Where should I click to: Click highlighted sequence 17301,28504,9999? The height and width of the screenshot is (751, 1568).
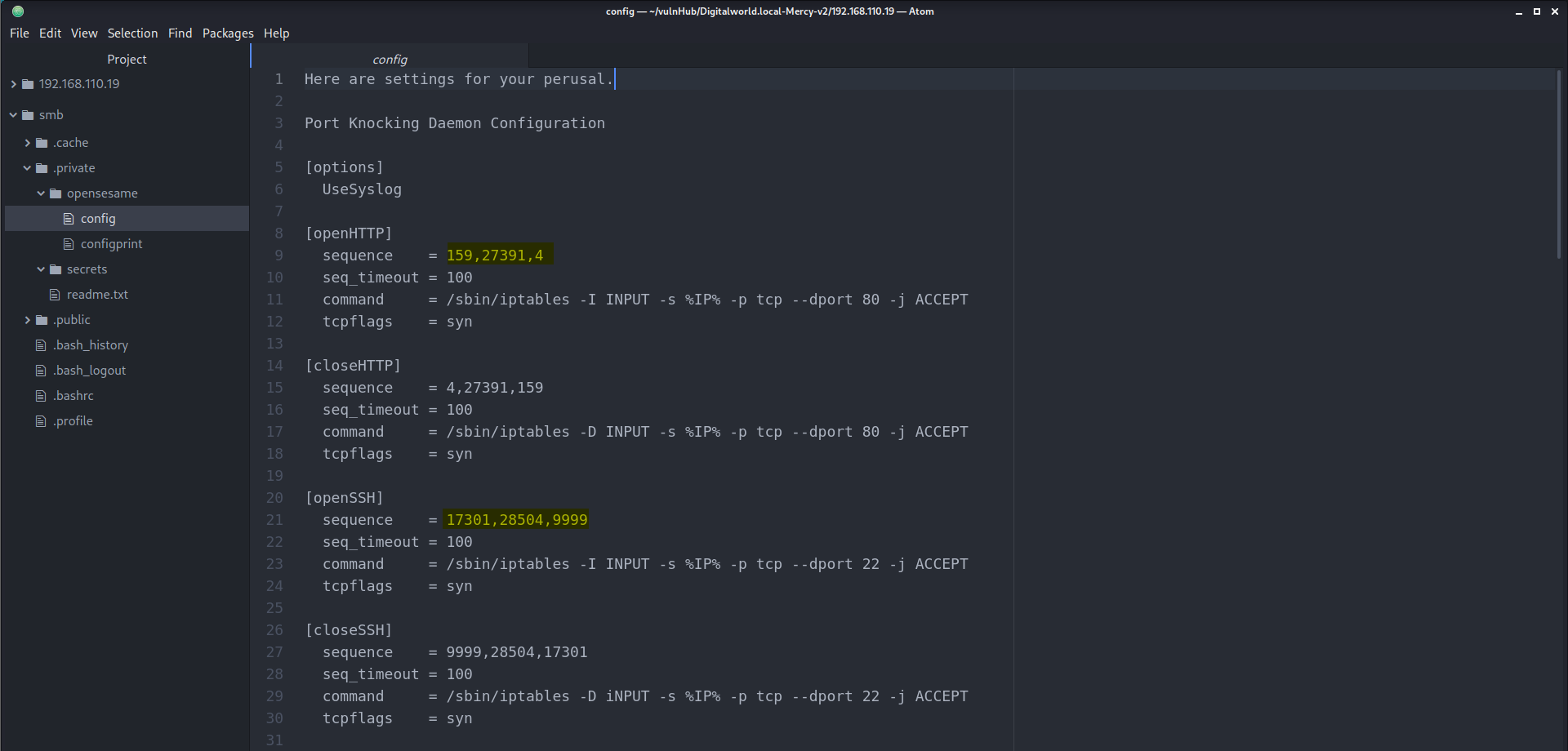[516, 520]
